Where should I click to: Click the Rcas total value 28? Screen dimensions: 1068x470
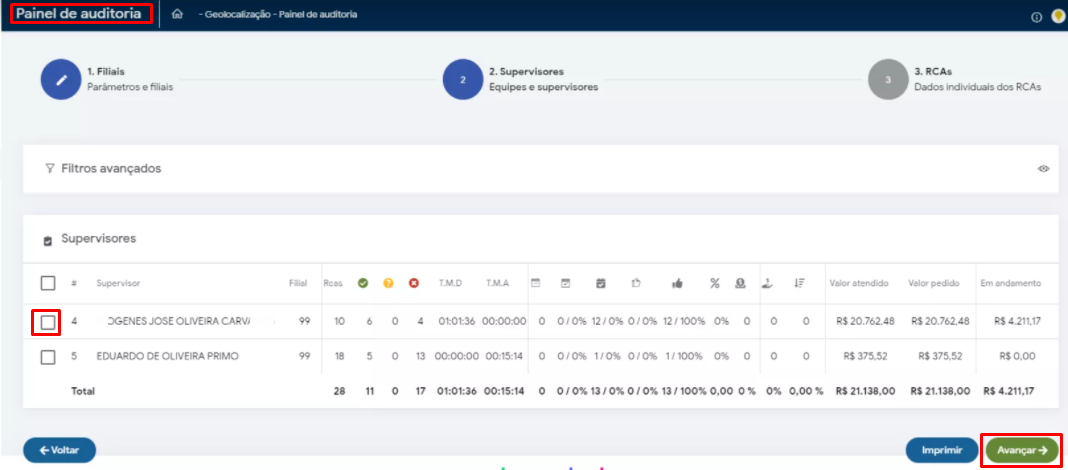click(339, 392)
